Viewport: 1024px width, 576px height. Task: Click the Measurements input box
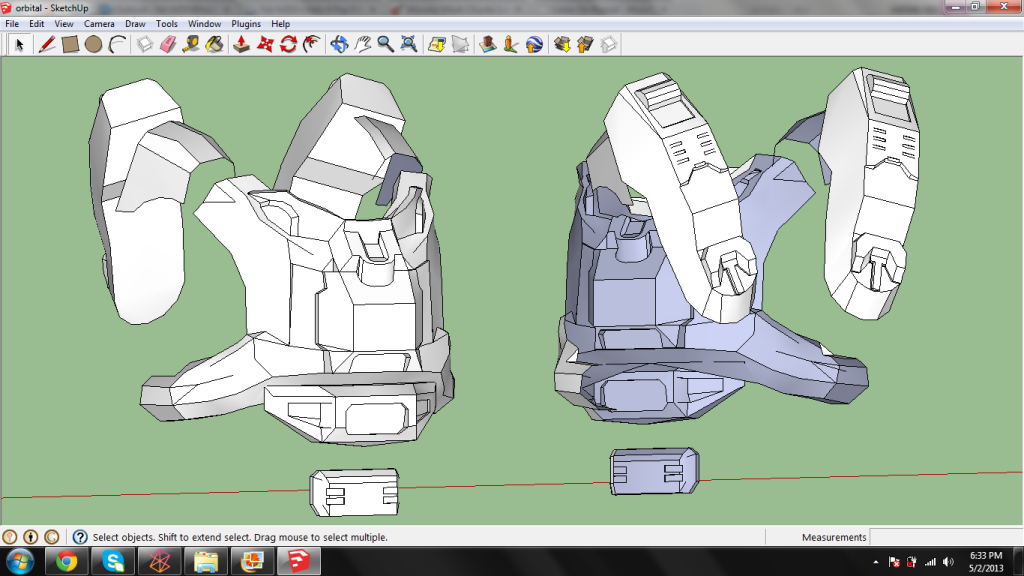pyautogui.click(x=944, y=537)
